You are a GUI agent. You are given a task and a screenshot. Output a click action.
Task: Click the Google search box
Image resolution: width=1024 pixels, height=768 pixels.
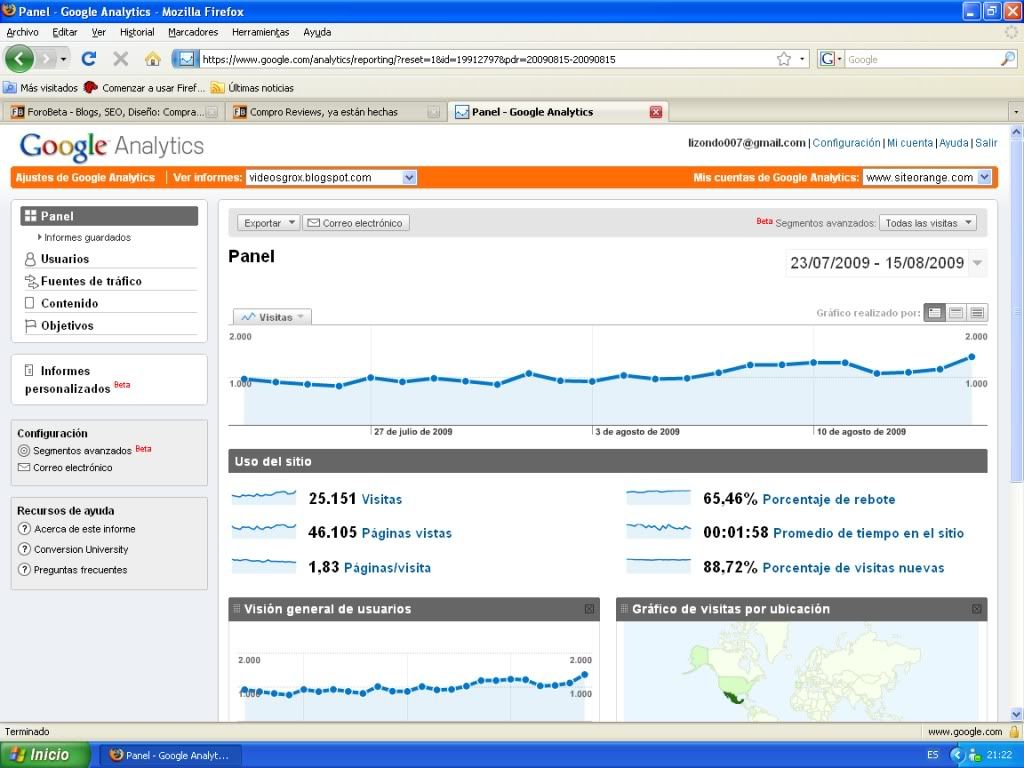point(922,59)
